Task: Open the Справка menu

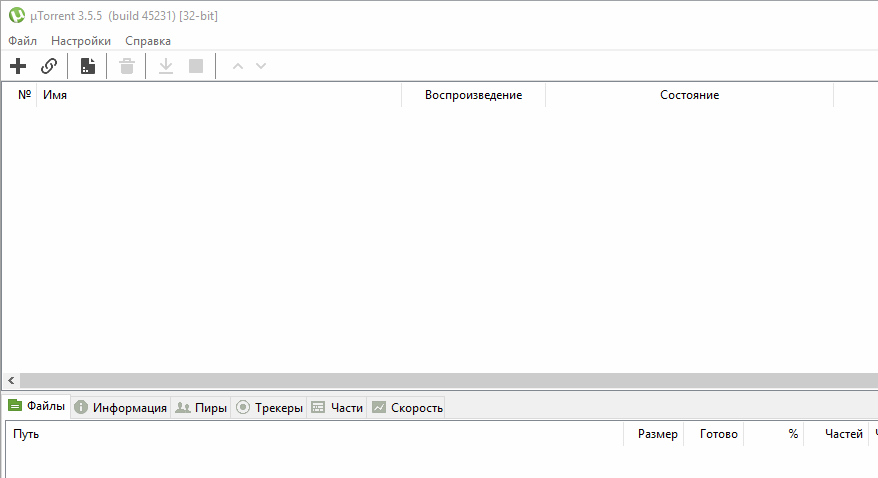Action: pyautogui.click(x=148, y=41)
